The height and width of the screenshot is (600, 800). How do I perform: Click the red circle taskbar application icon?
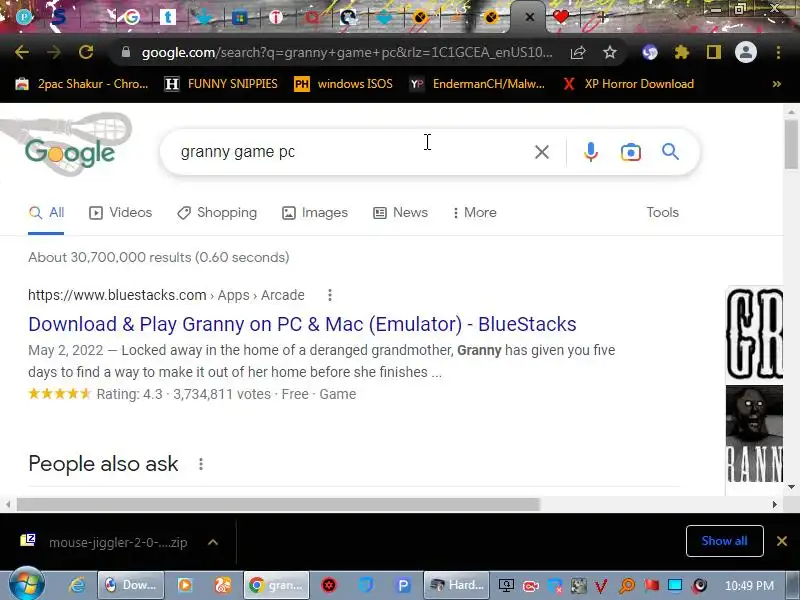tap(329, 585)
